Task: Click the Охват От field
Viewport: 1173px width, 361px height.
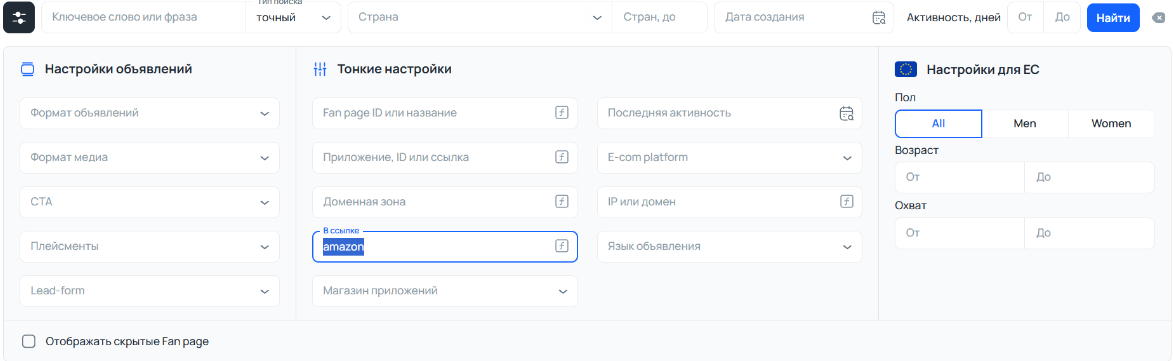Action: point(960,233)
